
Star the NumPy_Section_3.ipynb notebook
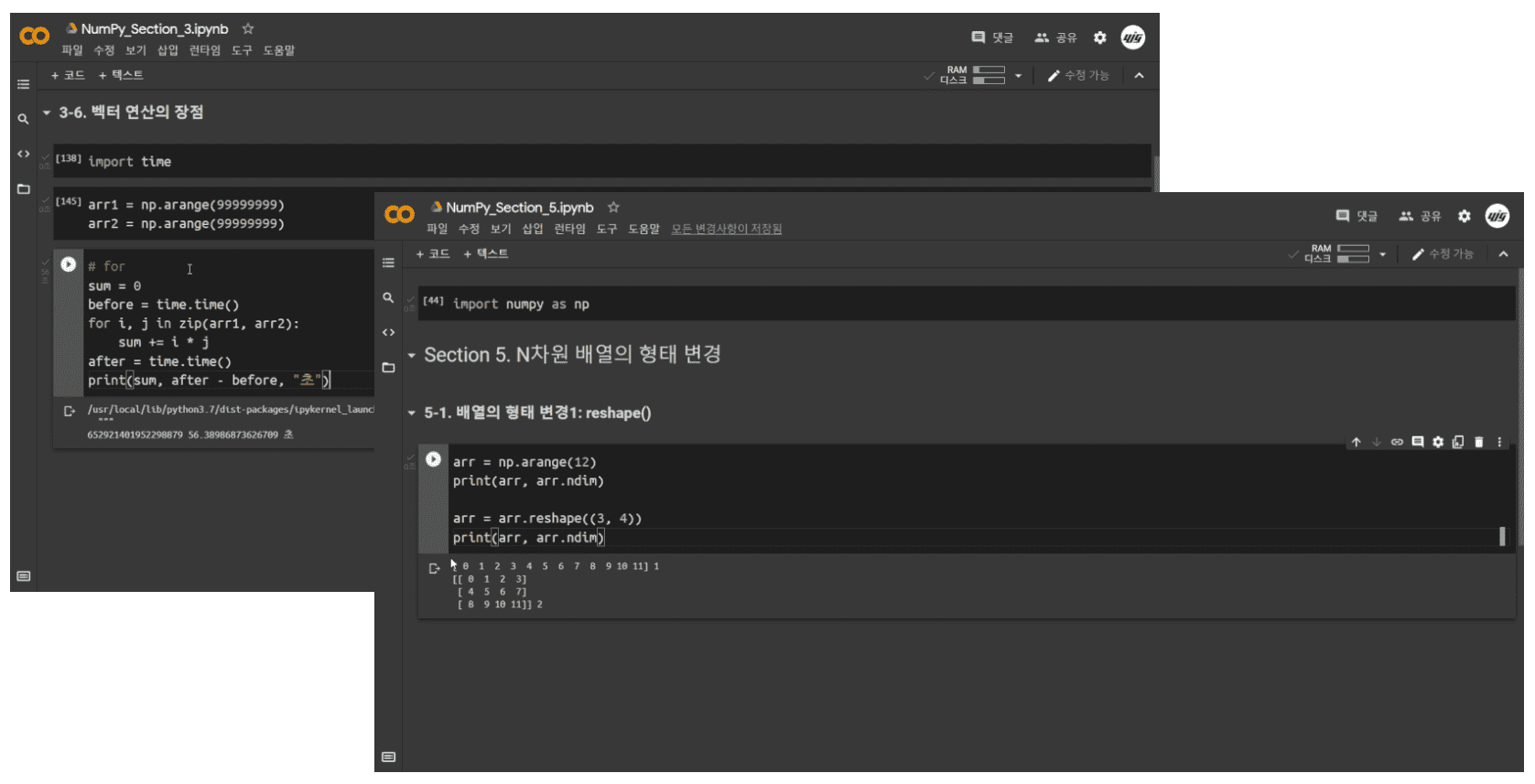pyautogui.click(x=248, y=29)
